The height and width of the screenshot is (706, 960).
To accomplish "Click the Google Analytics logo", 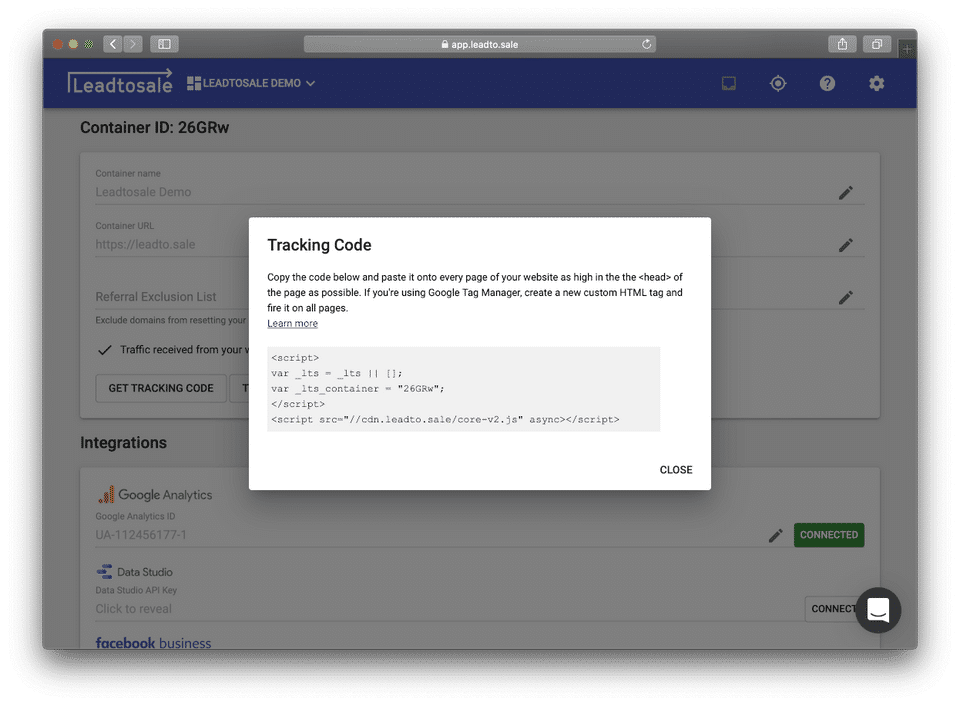I will point(155,494).
